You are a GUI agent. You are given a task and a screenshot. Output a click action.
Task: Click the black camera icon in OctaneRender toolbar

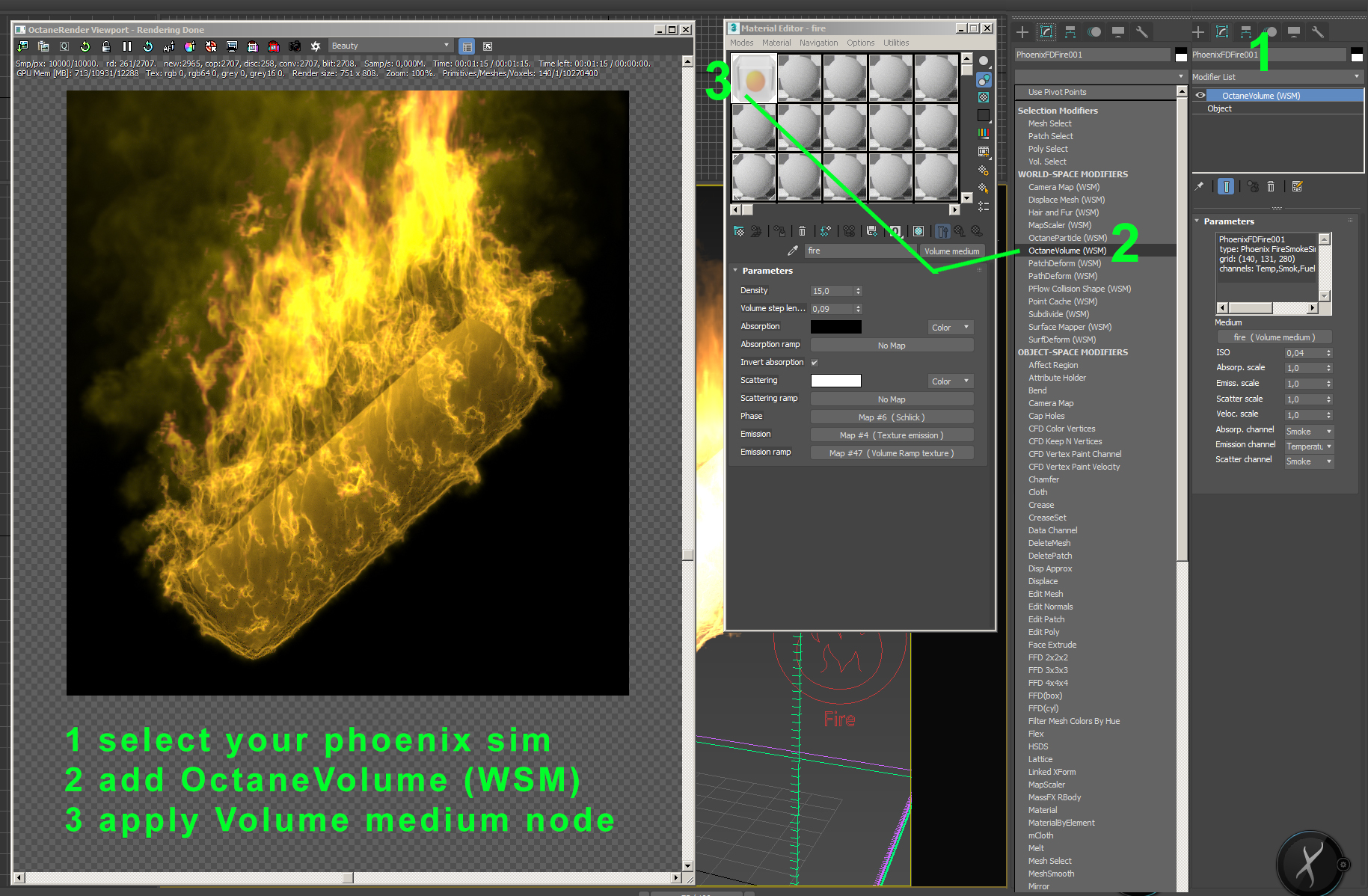295,46
